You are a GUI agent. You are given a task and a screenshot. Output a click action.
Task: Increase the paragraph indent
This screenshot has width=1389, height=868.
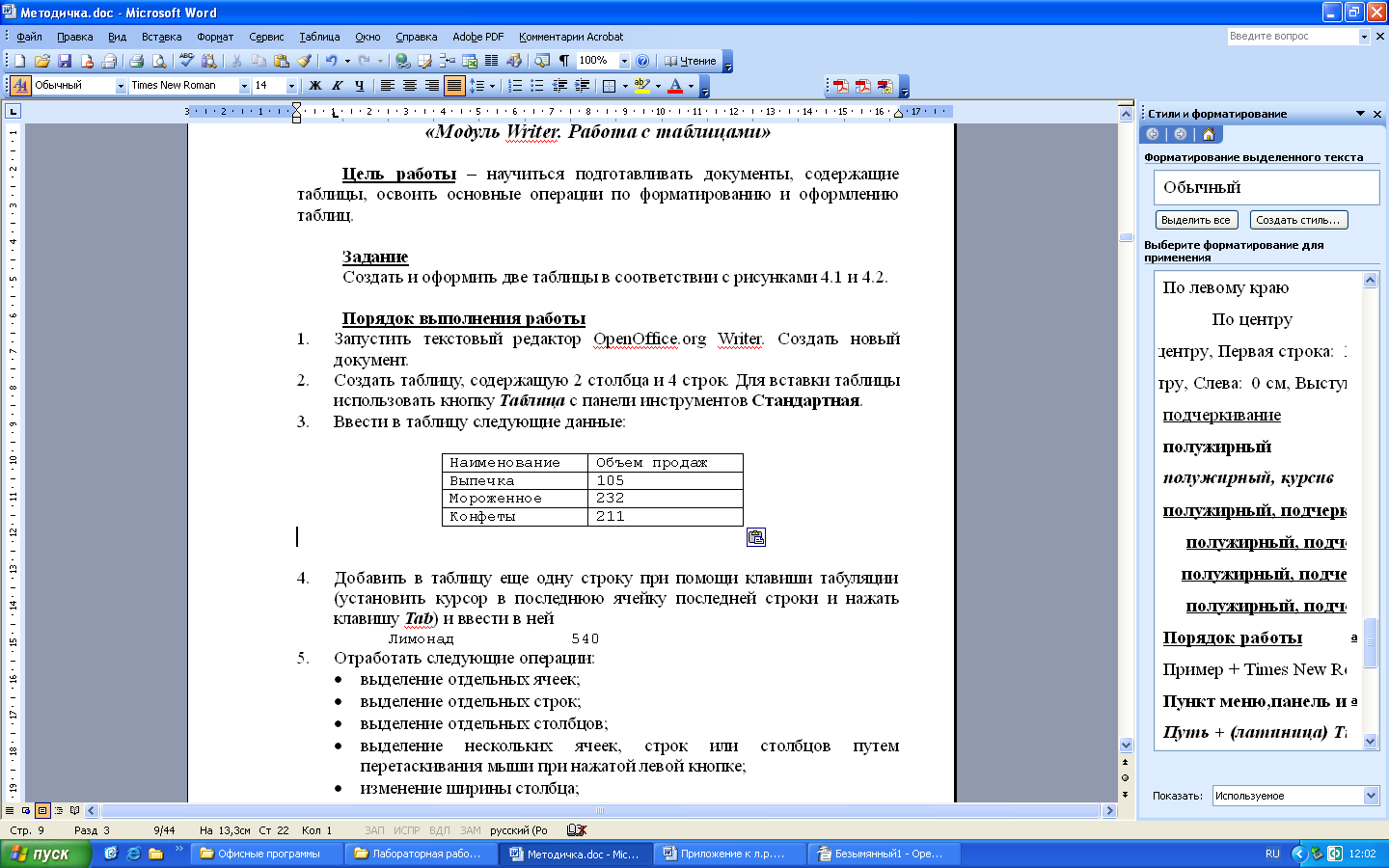tap(582, 86)
